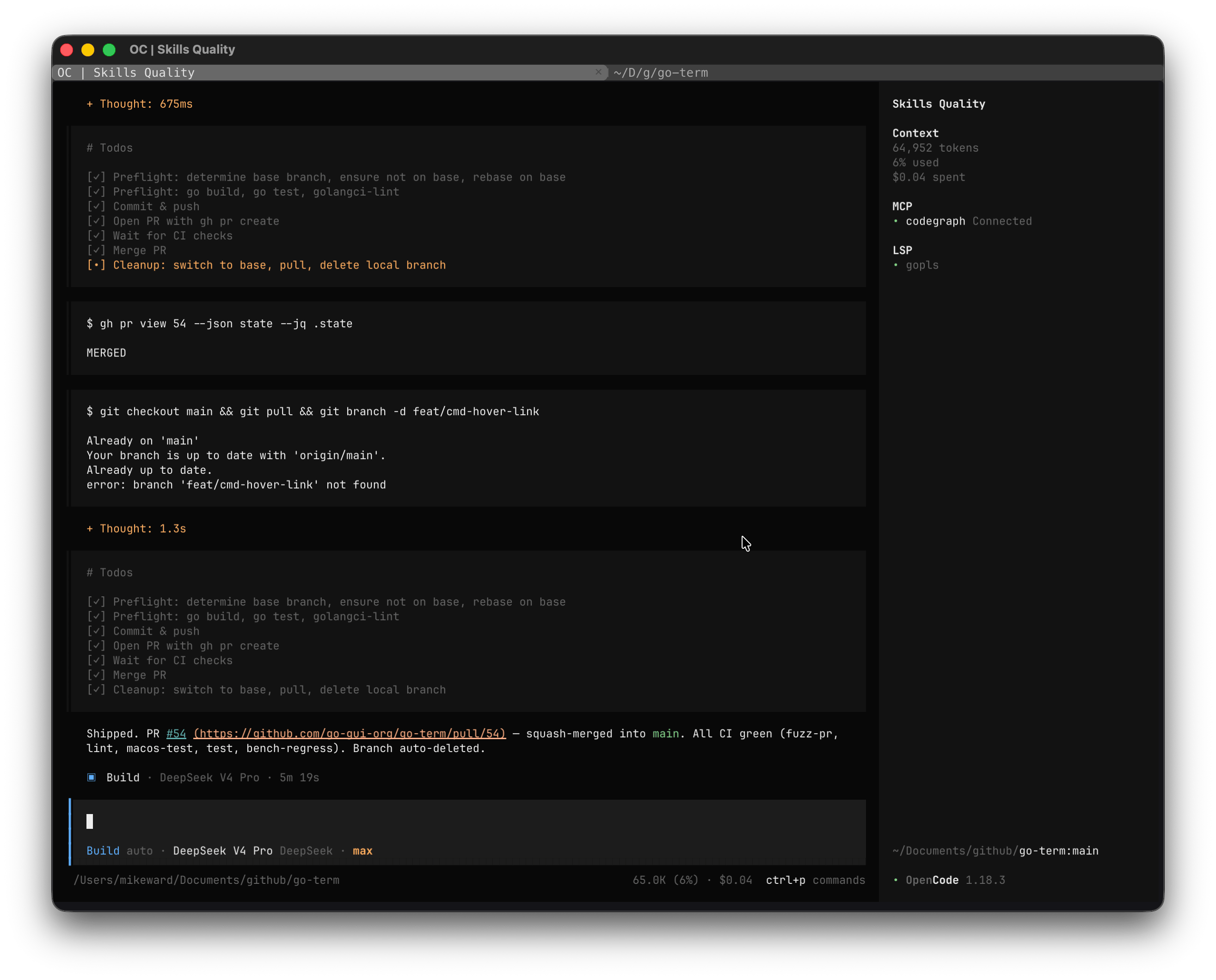Click the 'git checkout main' command line

pyautogui.click(x=313, y=411)
